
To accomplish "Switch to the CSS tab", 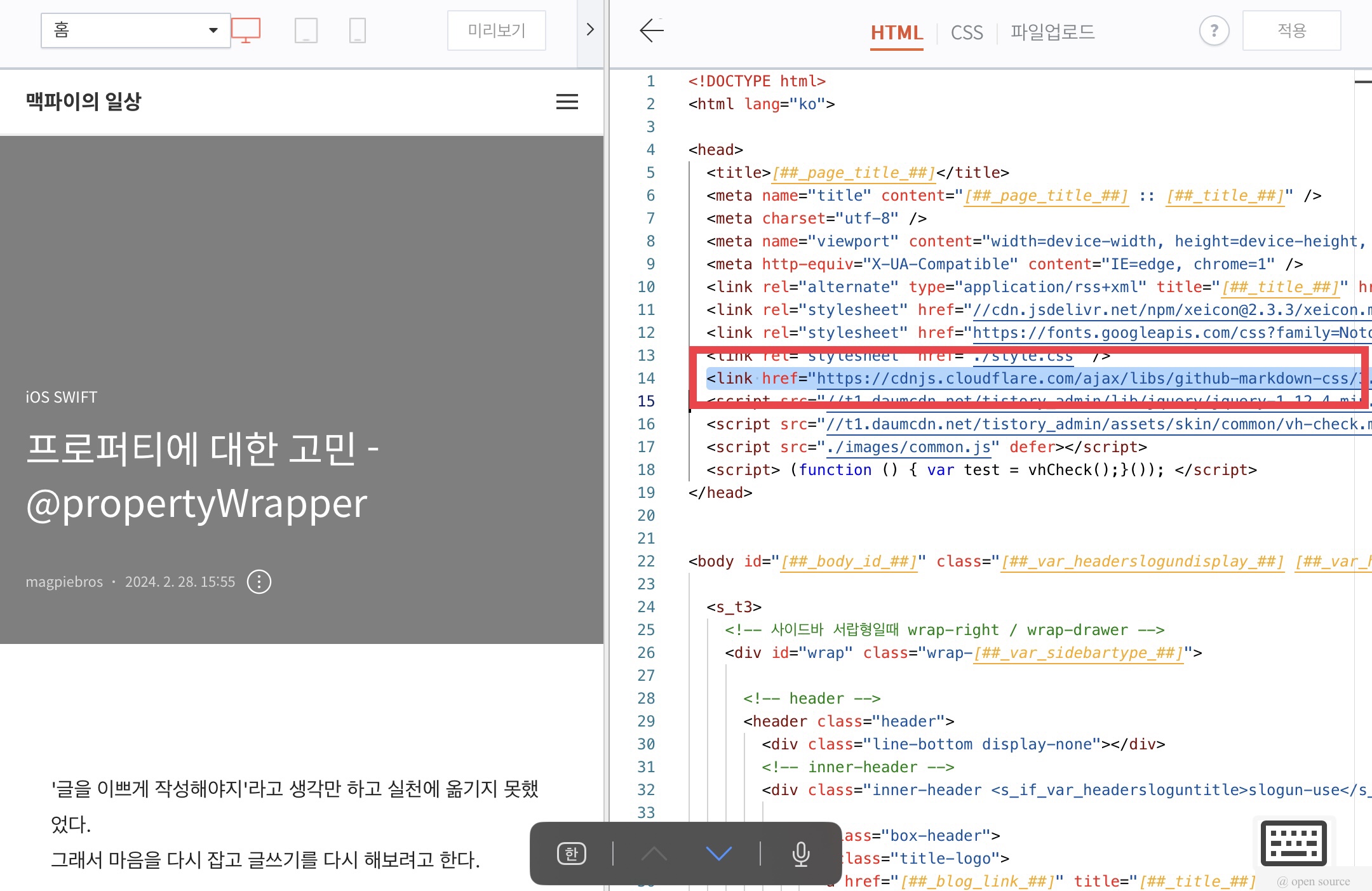I will point(966,32).
